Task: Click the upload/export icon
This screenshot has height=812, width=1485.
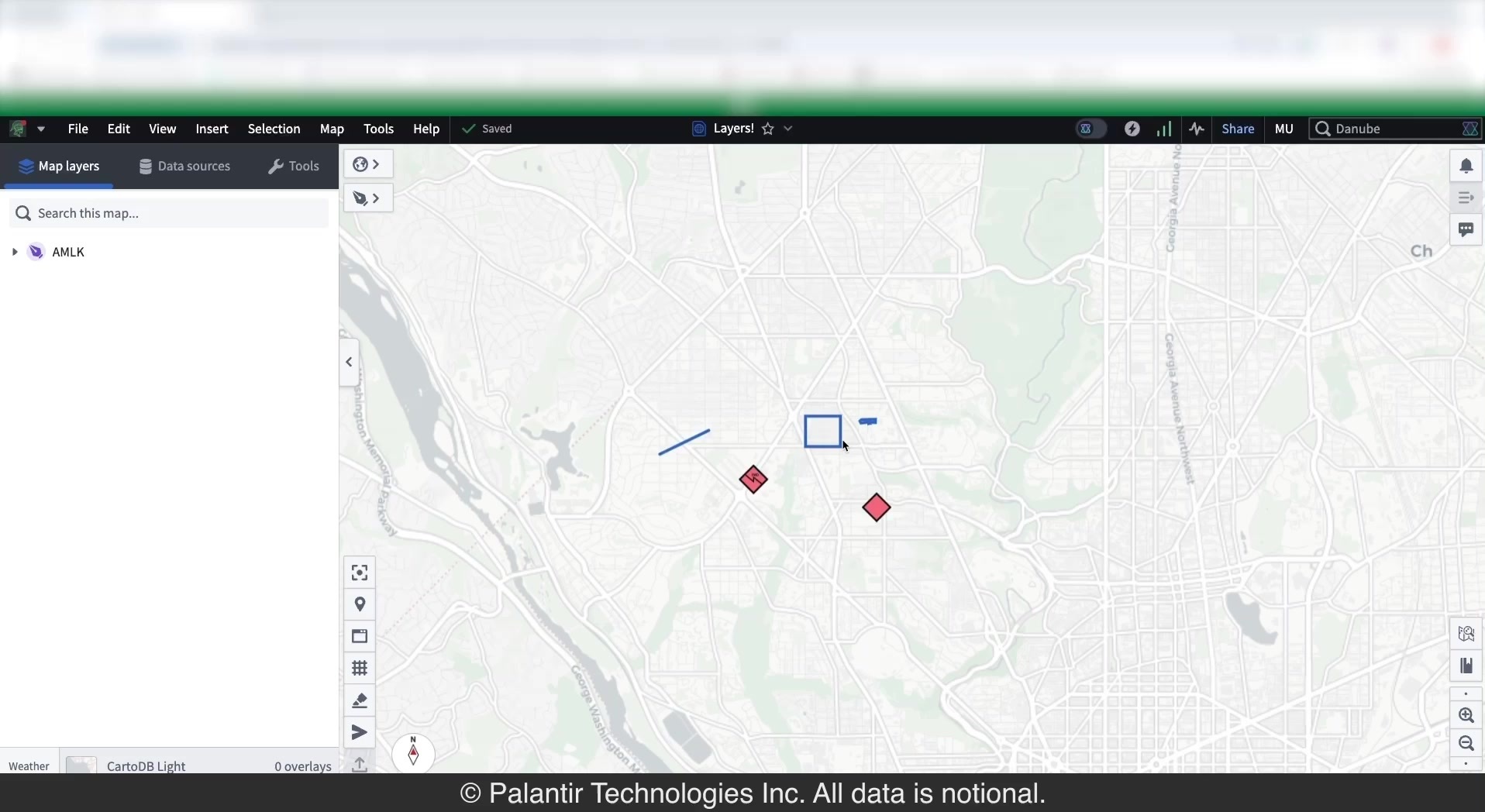Action: tap(360, 764)
